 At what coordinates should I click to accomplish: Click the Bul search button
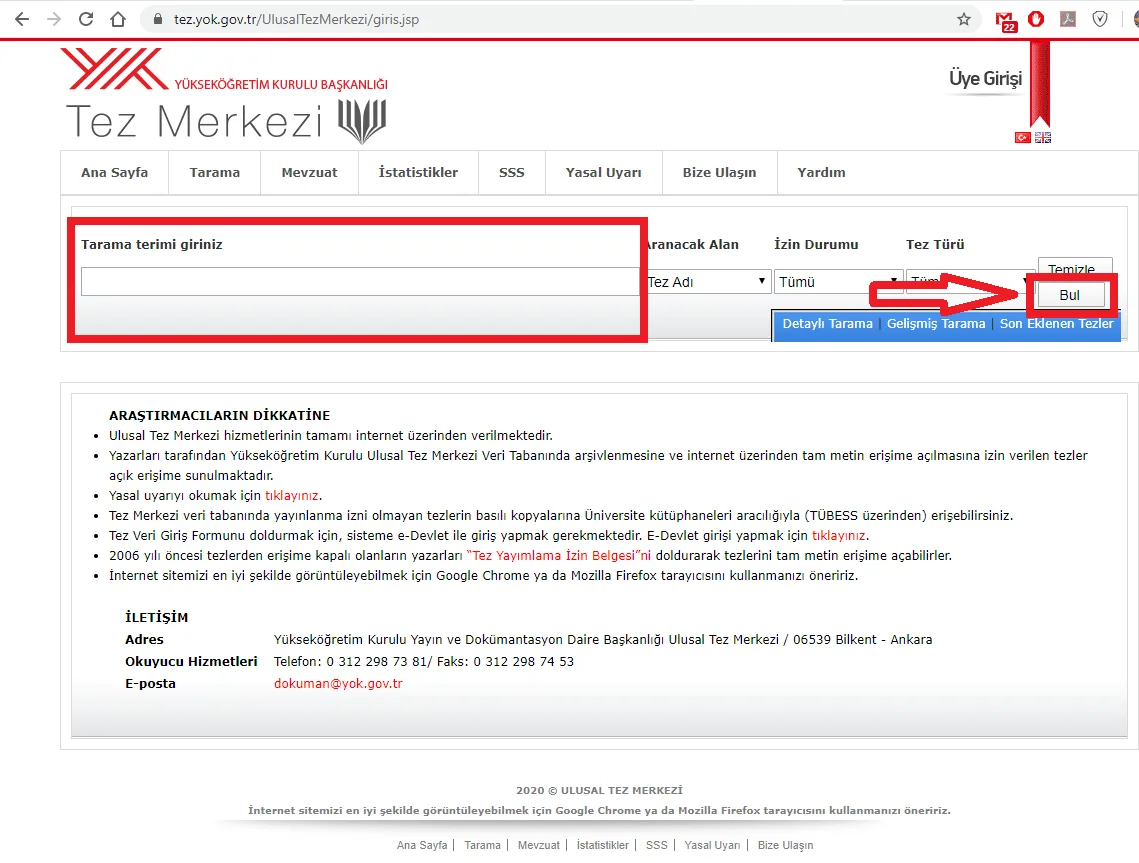tap(1071, 295)
